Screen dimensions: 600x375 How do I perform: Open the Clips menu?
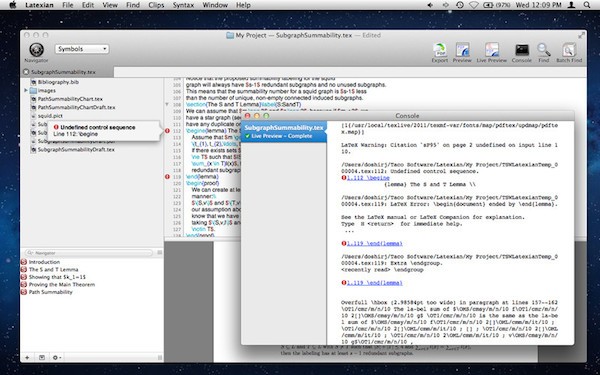pyautogui.click(x=156, y=5)
